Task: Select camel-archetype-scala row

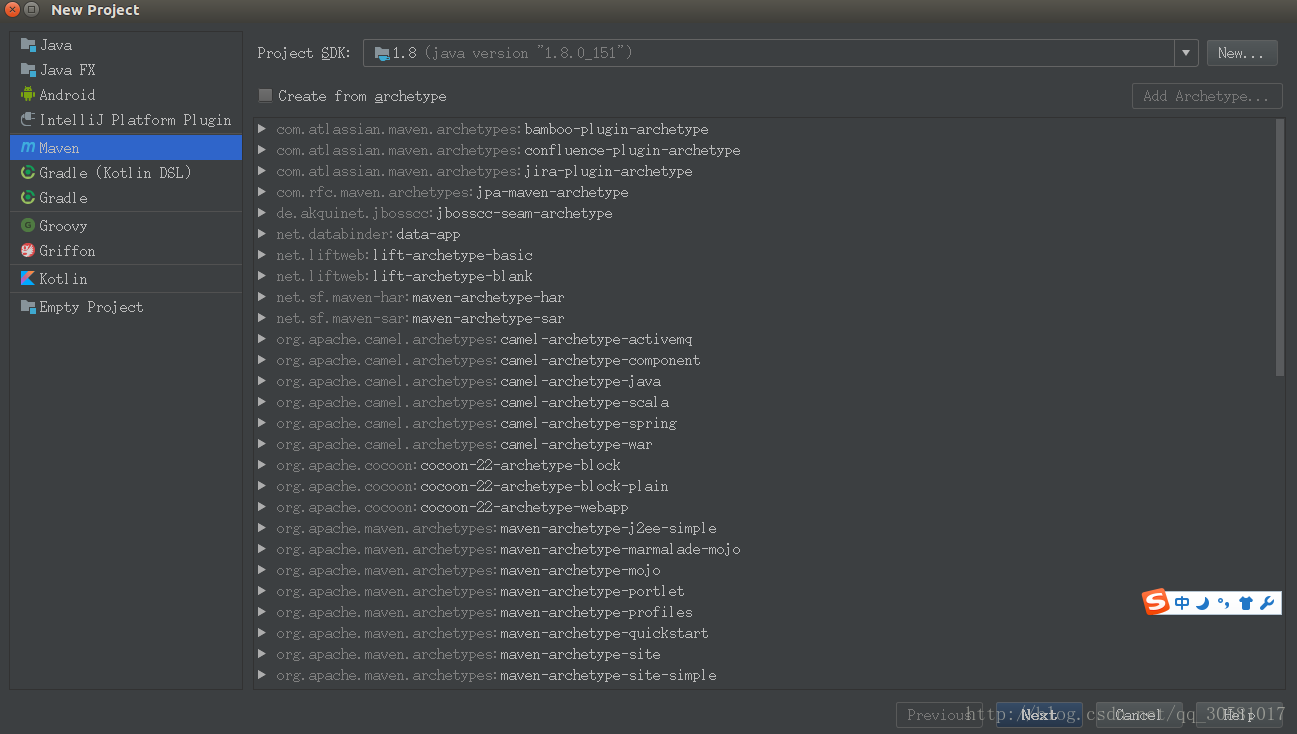Action: point(765,402)
